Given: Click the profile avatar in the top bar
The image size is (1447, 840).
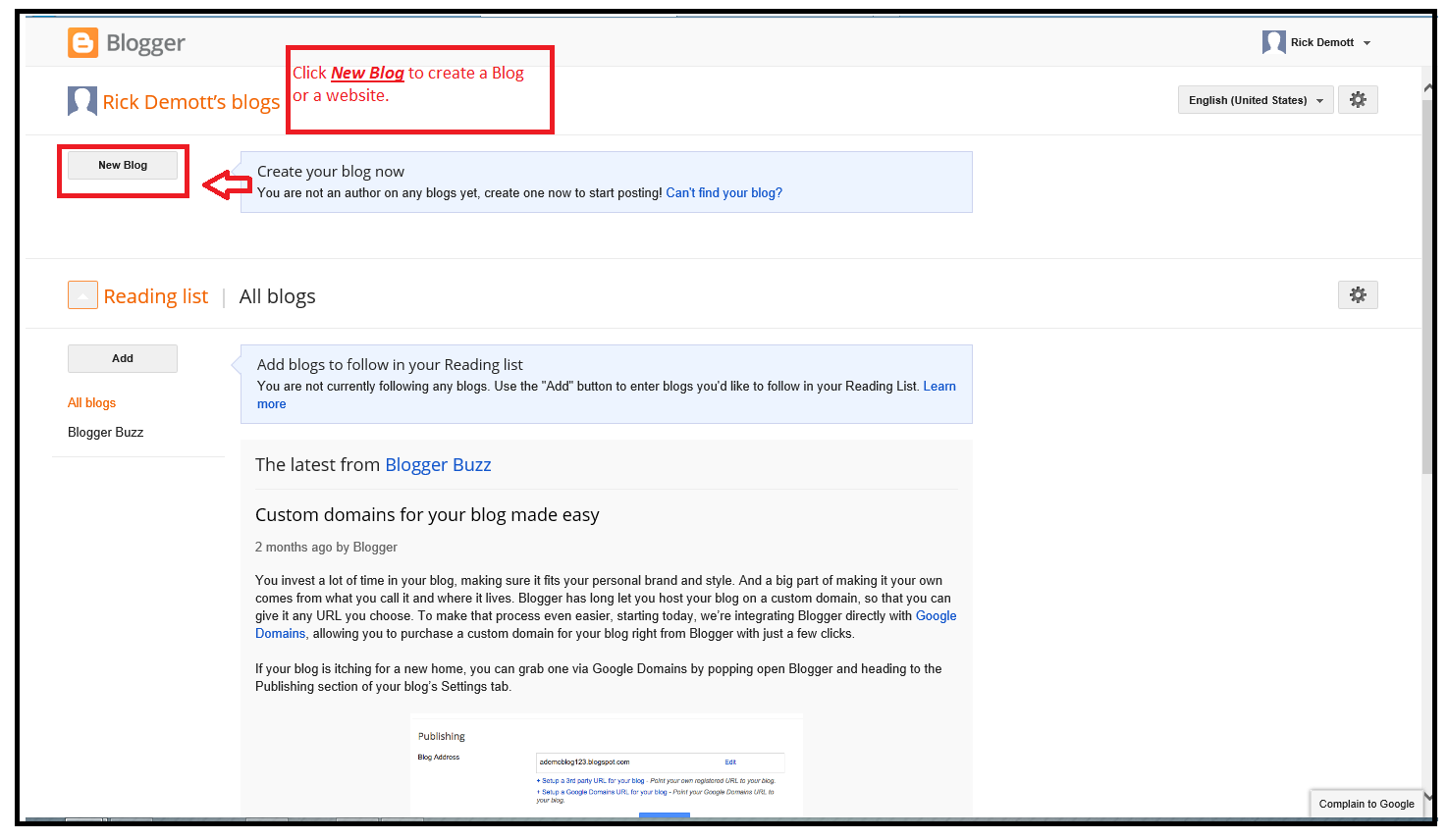Looking at the screenshot, I should (1273, 42).
